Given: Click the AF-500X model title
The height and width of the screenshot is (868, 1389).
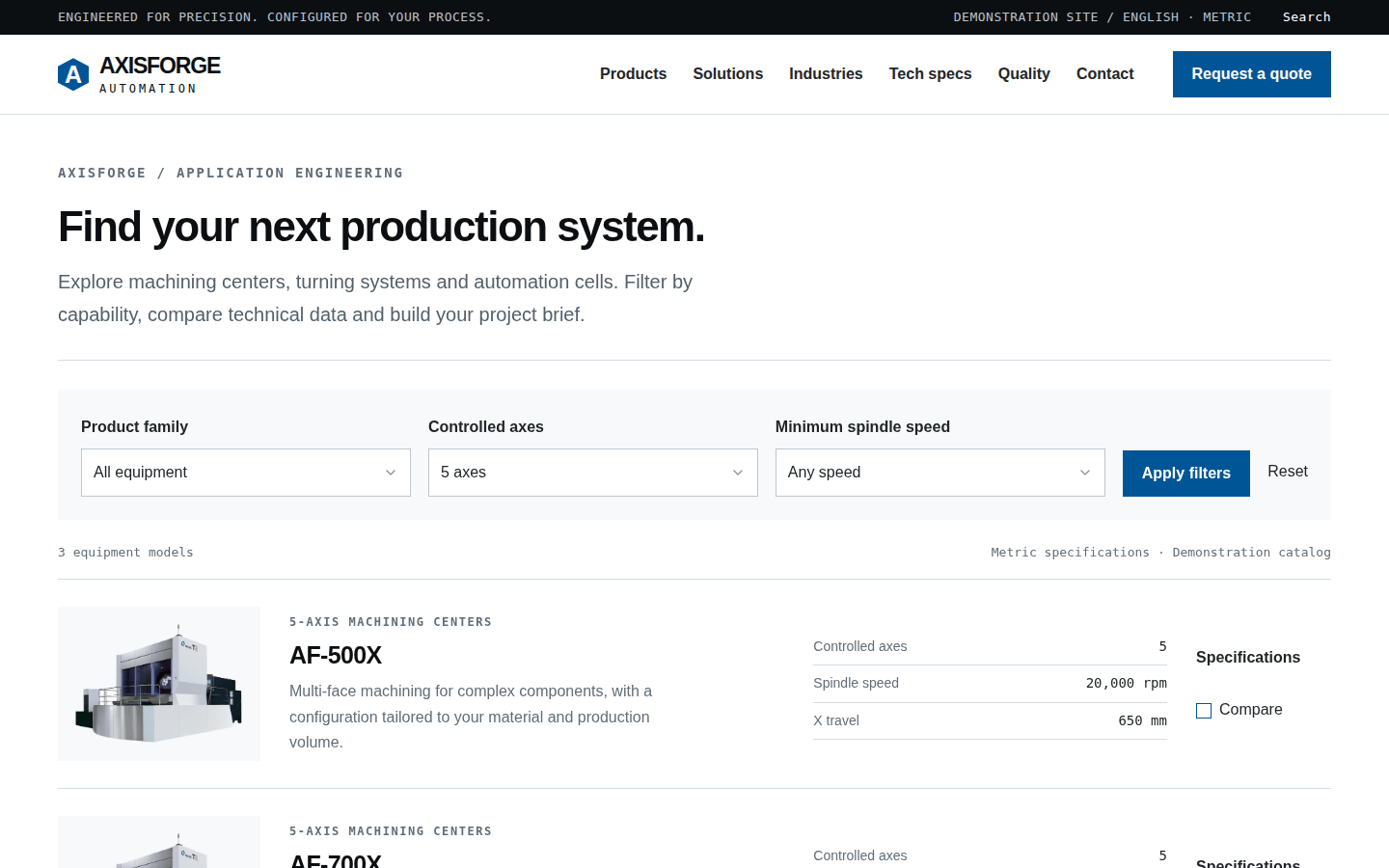Looking at the screenshot, I should [x=336, y=656].
